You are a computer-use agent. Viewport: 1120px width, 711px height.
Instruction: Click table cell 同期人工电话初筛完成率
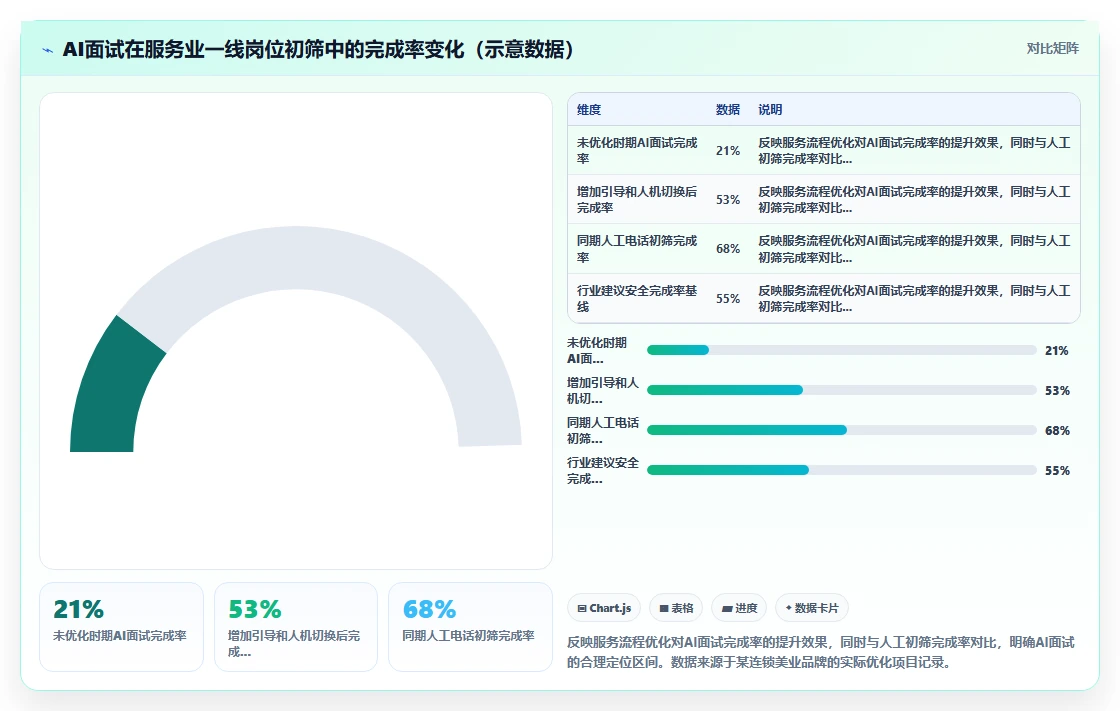637,249
